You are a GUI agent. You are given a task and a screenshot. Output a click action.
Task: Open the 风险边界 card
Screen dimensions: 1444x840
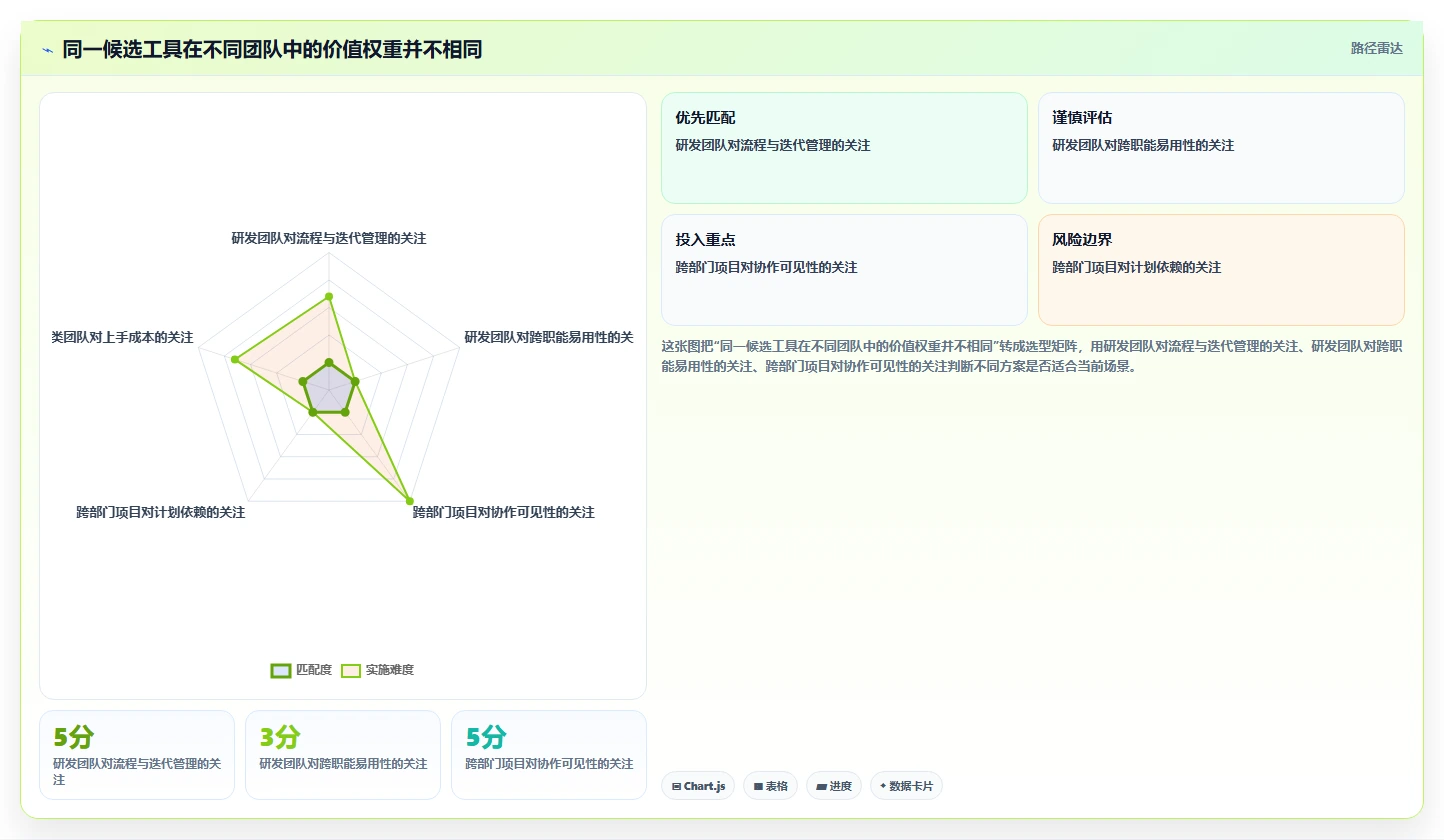pos(1221,270)
